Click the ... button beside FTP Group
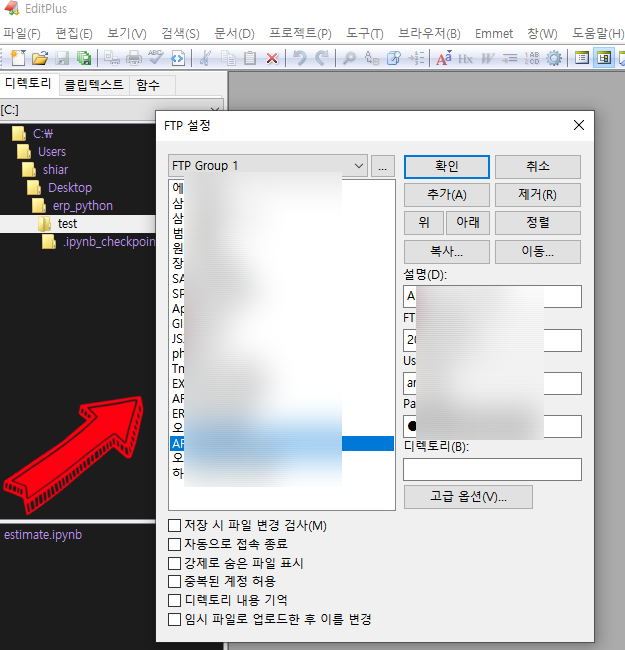This screenshot has height=650, width=625. (x=383, y=166)
